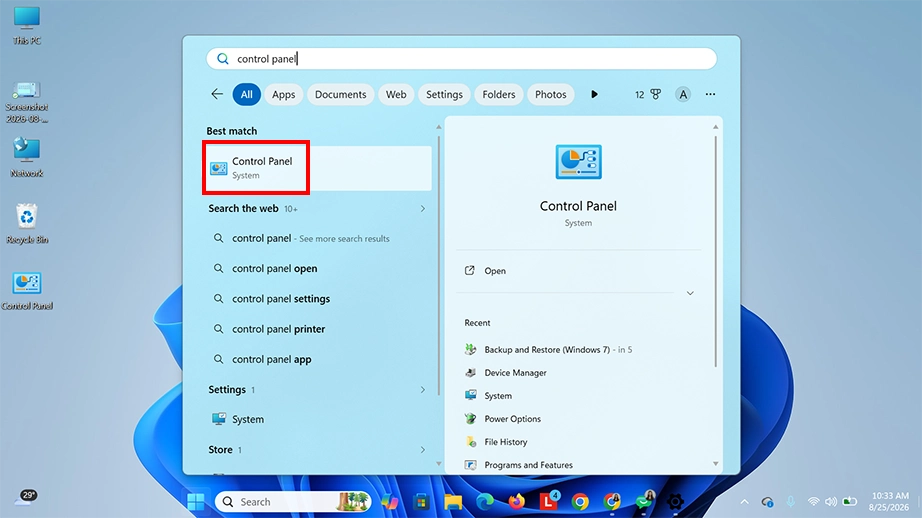This screenshot has height=518, width=922.
Task: Switch to the Folders filter tab
Action: (x=499, y=94)
